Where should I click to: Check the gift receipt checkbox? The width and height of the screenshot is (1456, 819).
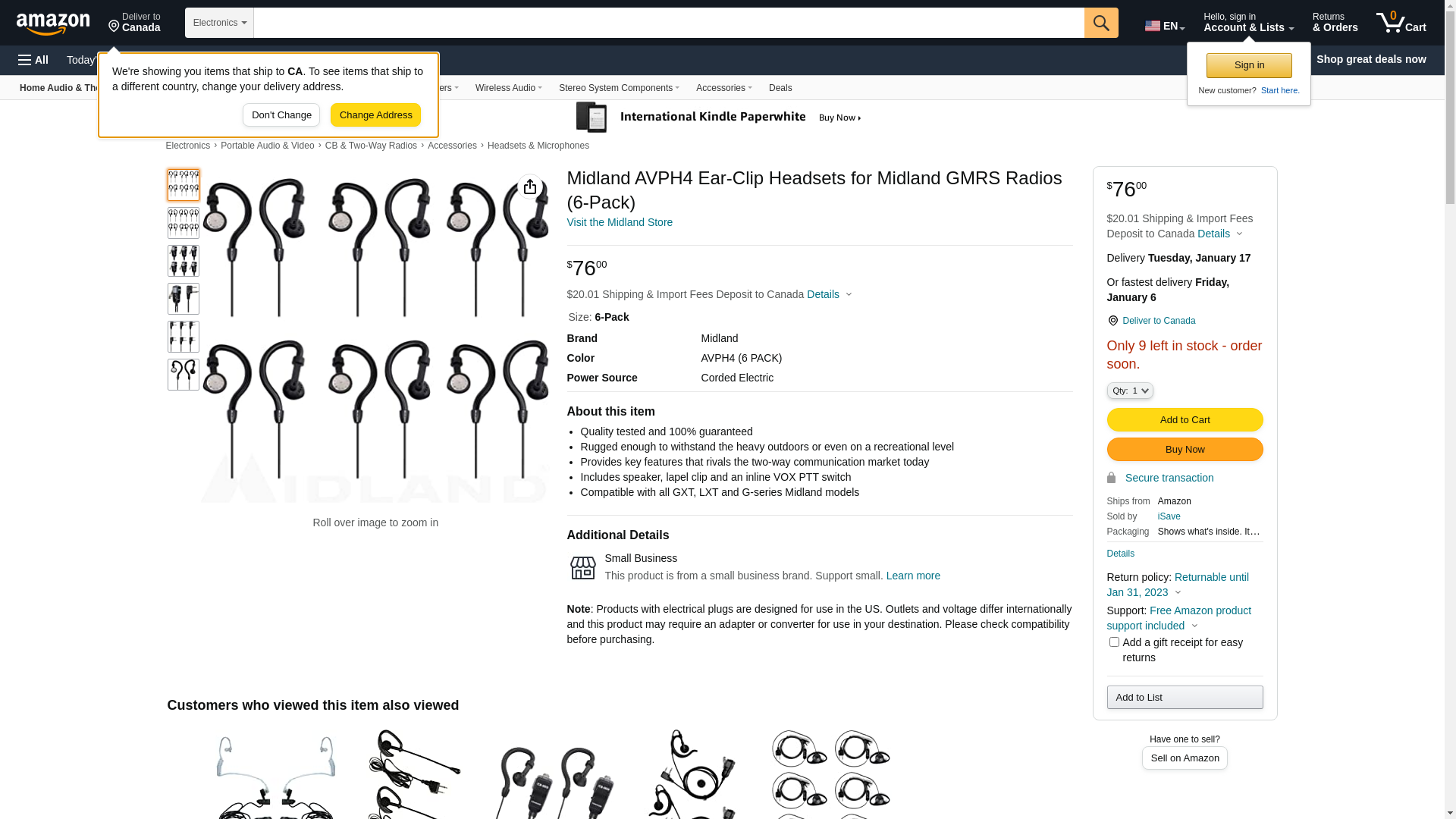[x=1114, y=642]
